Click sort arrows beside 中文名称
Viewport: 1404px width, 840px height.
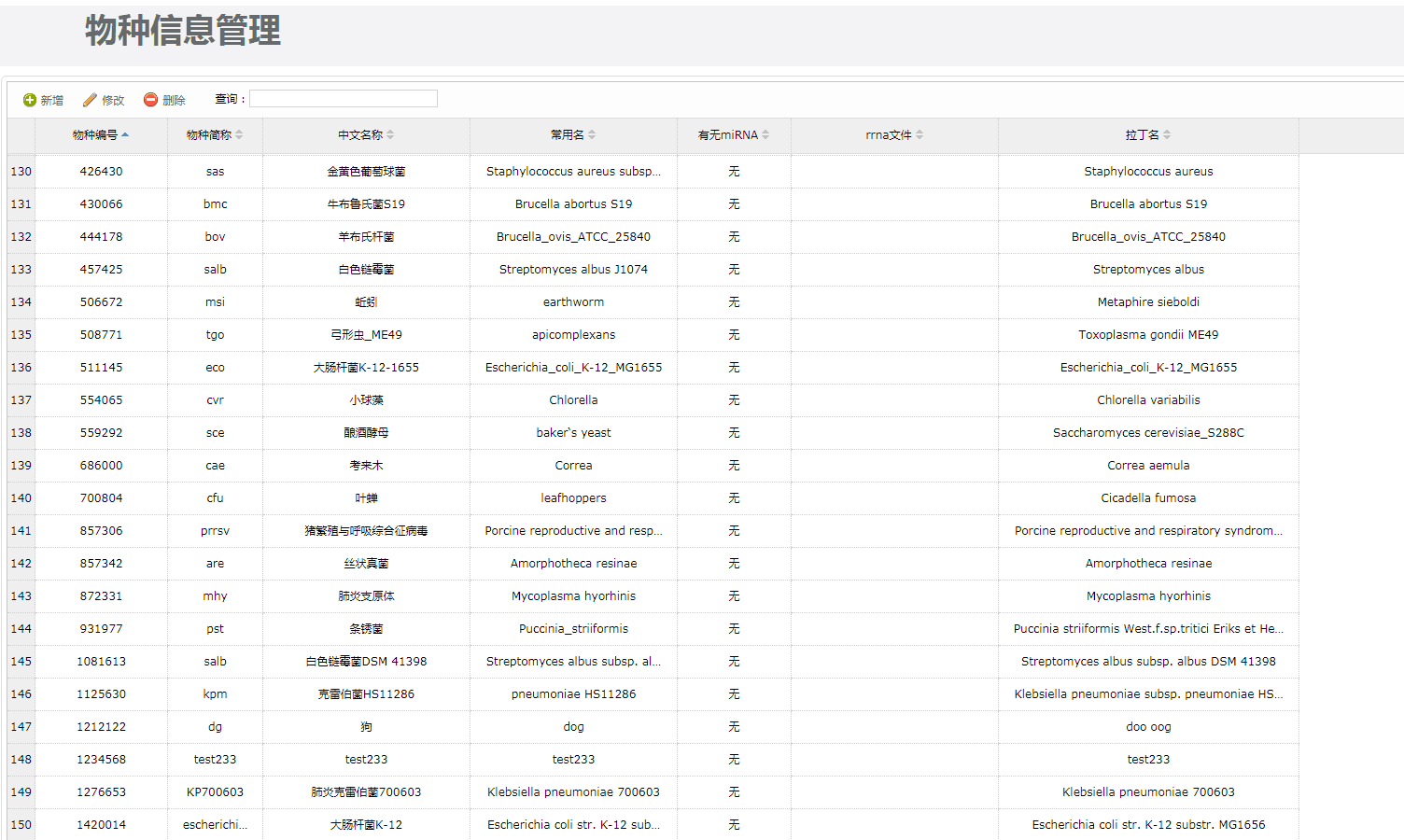pos(390,135)
